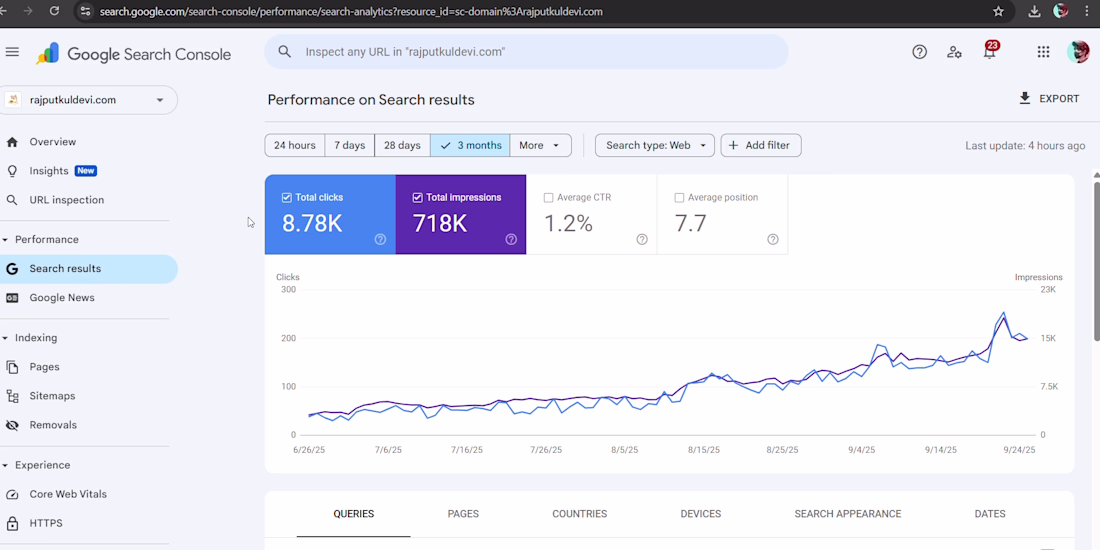Viewport: 1100px width, 550px height.
Task: Select the 3 months date range
Action: 470,145
